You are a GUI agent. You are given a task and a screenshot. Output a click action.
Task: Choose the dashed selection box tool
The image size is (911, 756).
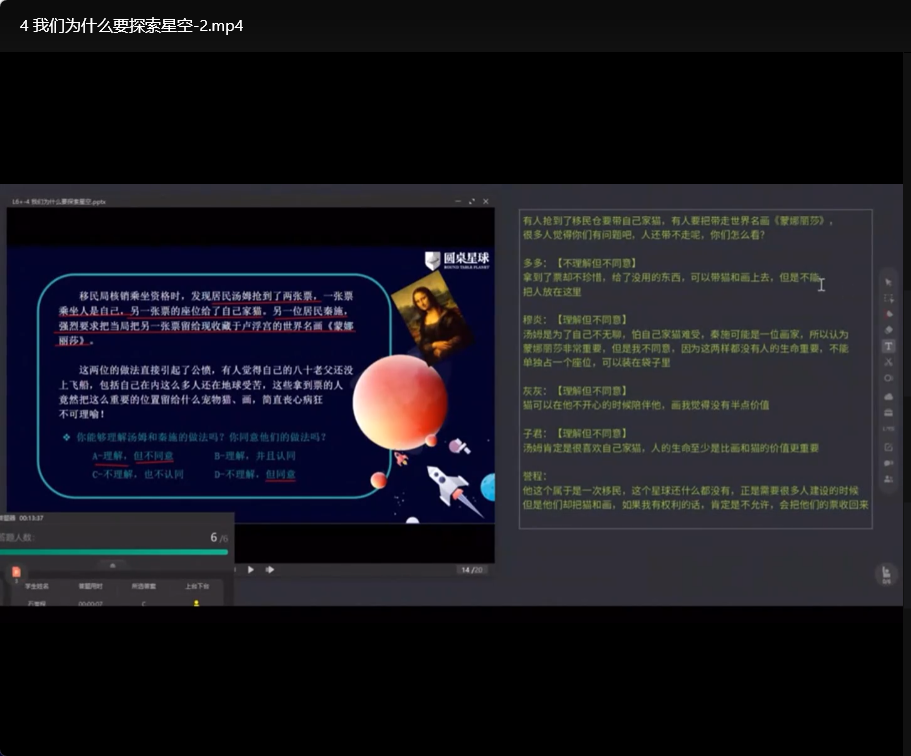click(x=888, y=298)
